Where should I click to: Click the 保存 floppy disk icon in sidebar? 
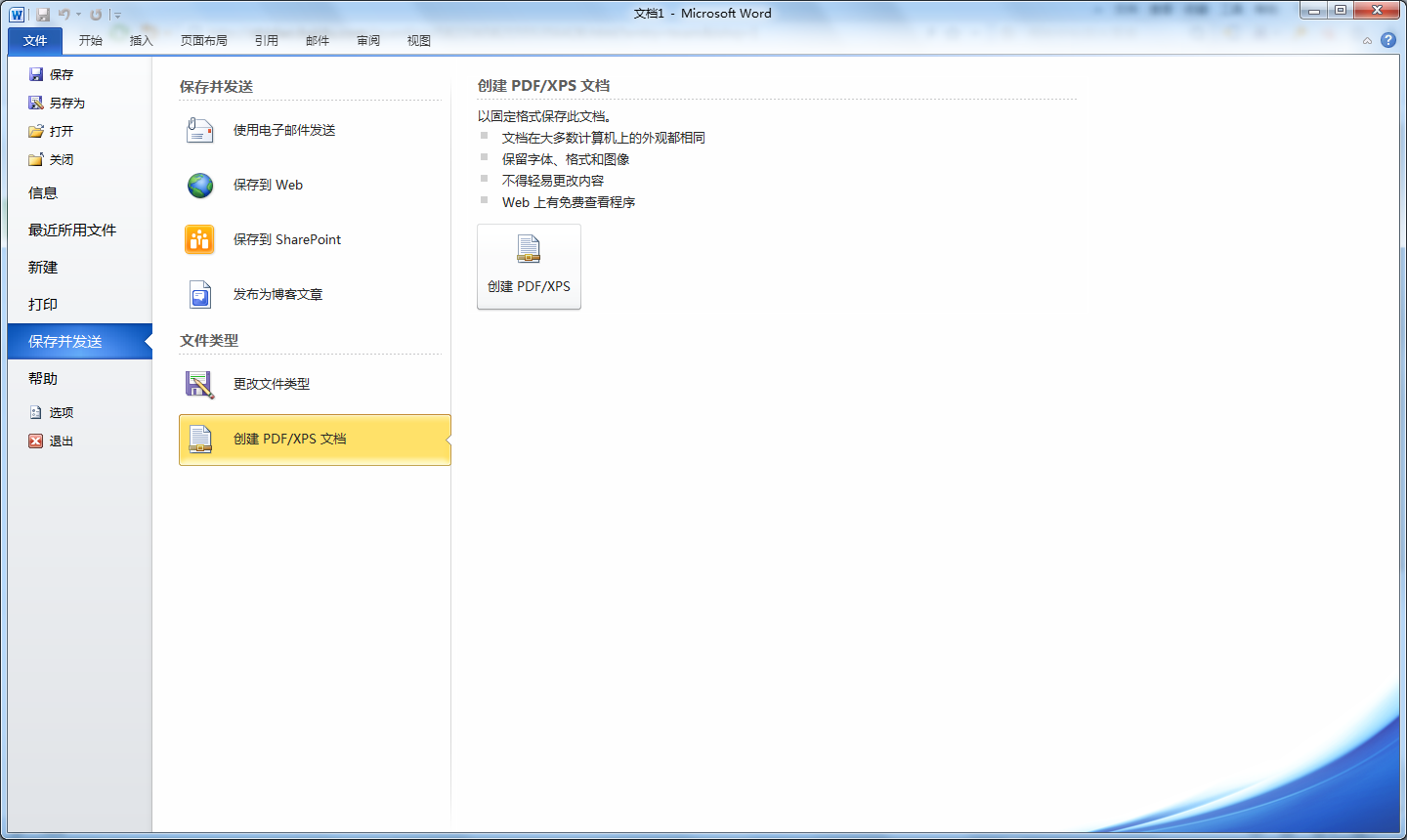36,74
